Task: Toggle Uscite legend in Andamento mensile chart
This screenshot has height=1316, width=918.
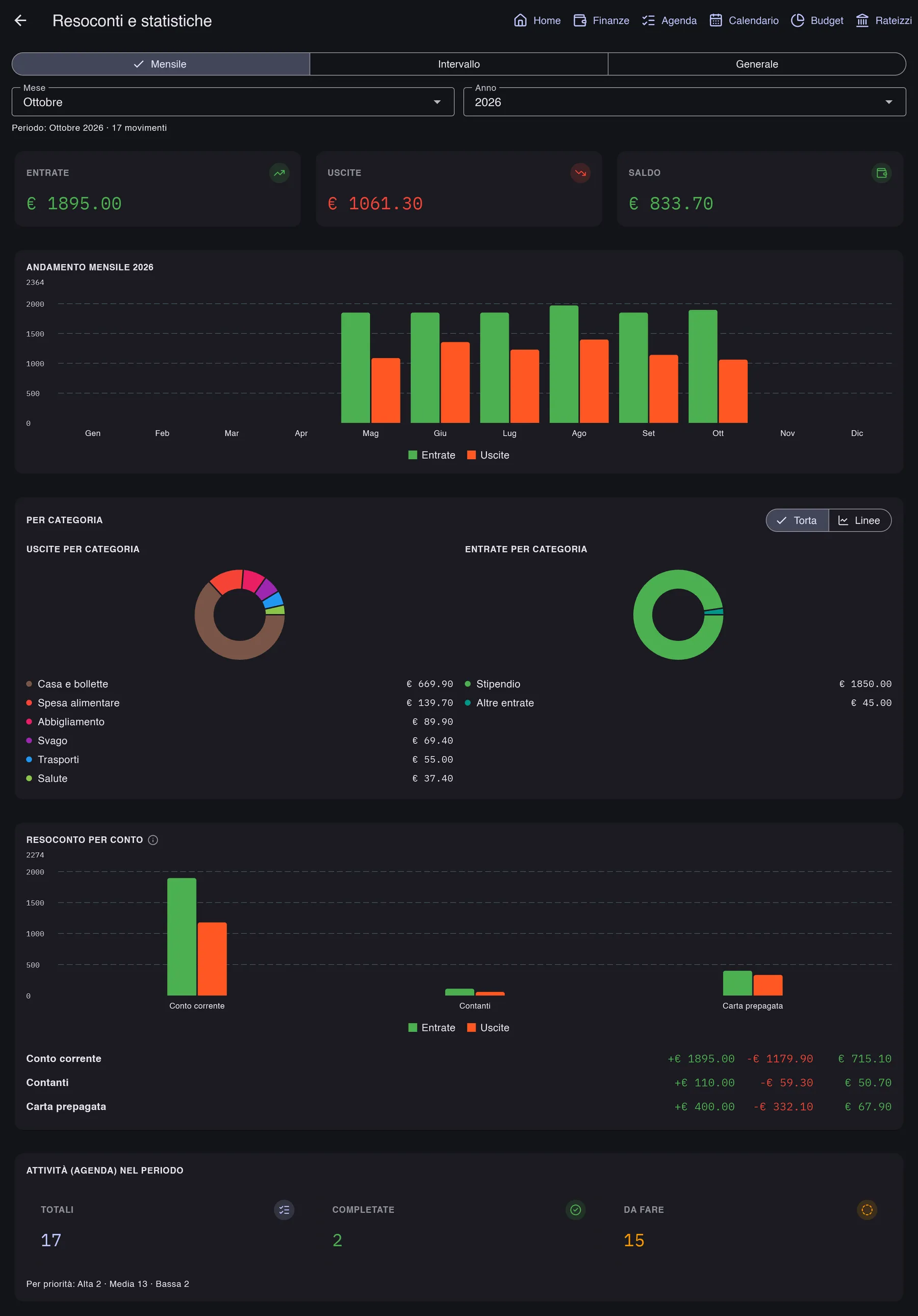Action: [488, 455]
